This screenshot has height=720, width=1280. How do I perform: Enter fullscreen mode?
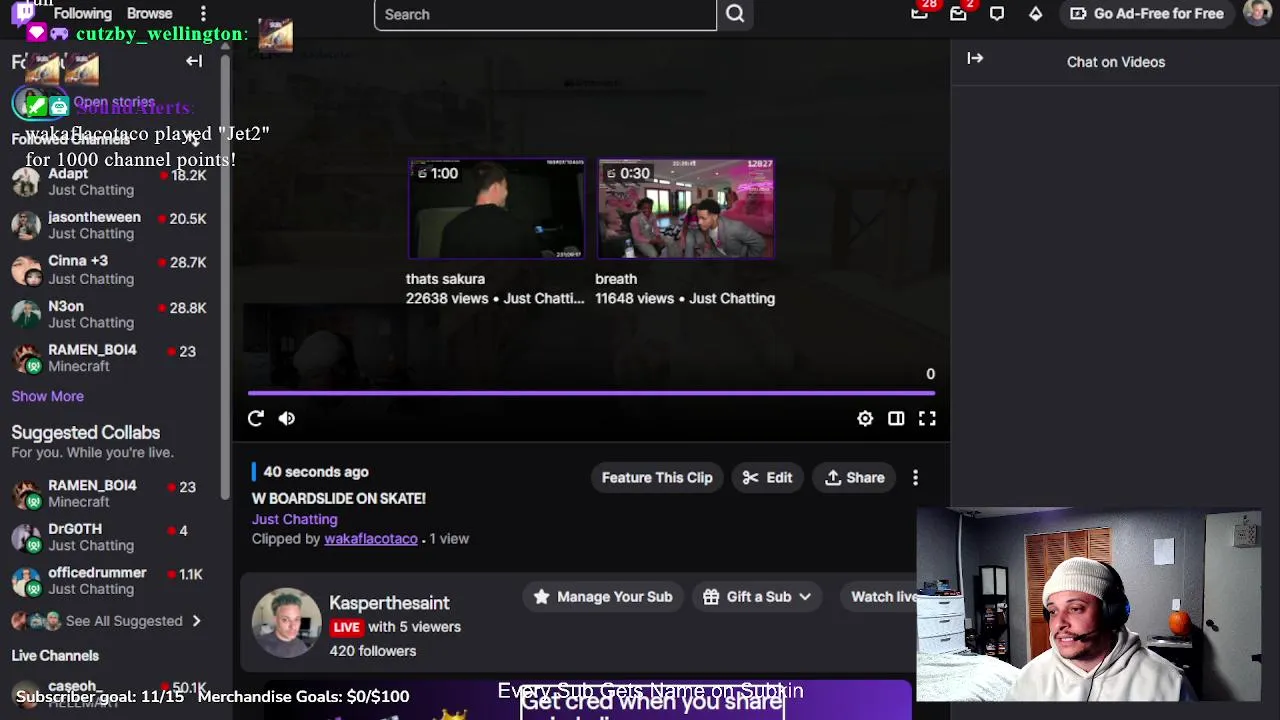coord(927,419)
